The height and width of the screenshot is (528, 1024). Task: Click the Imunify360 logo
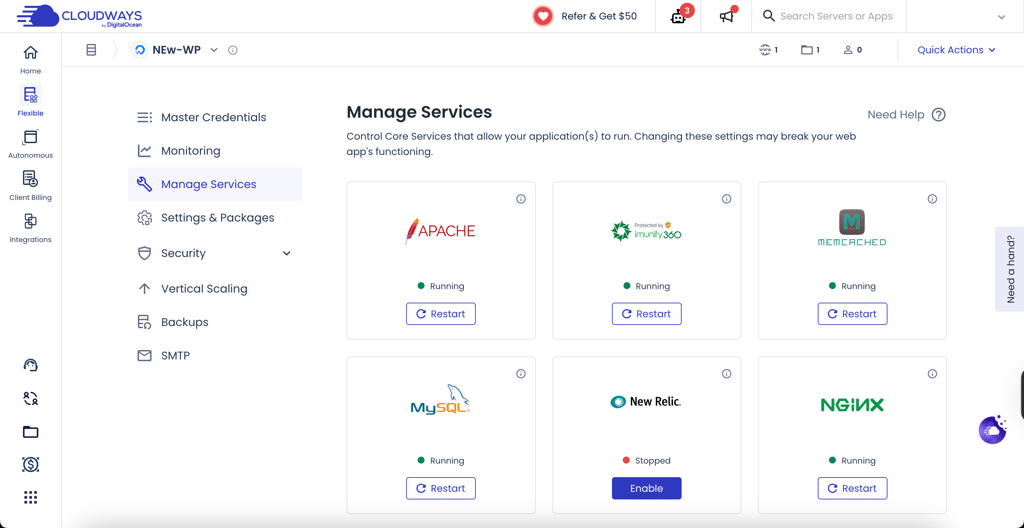click(646, 231)
